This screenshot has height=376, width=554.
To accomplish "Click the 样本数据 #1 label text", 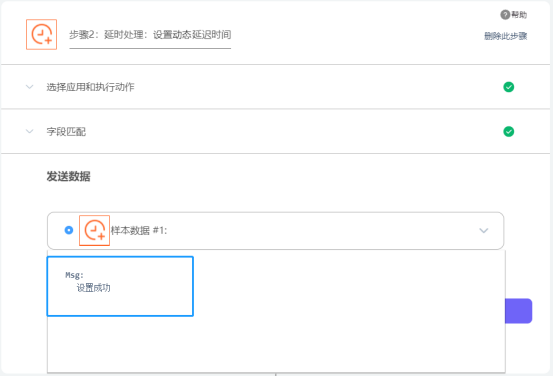I will coord(139,230).
